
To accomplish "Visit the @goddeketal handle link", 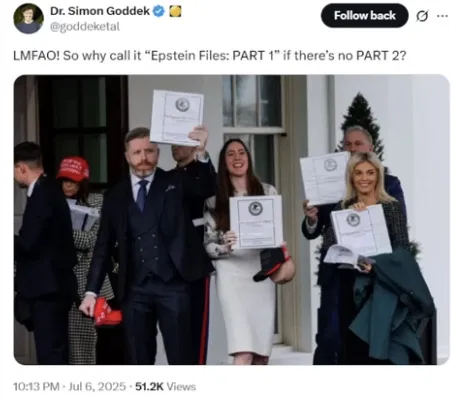I will pos(85,27).
